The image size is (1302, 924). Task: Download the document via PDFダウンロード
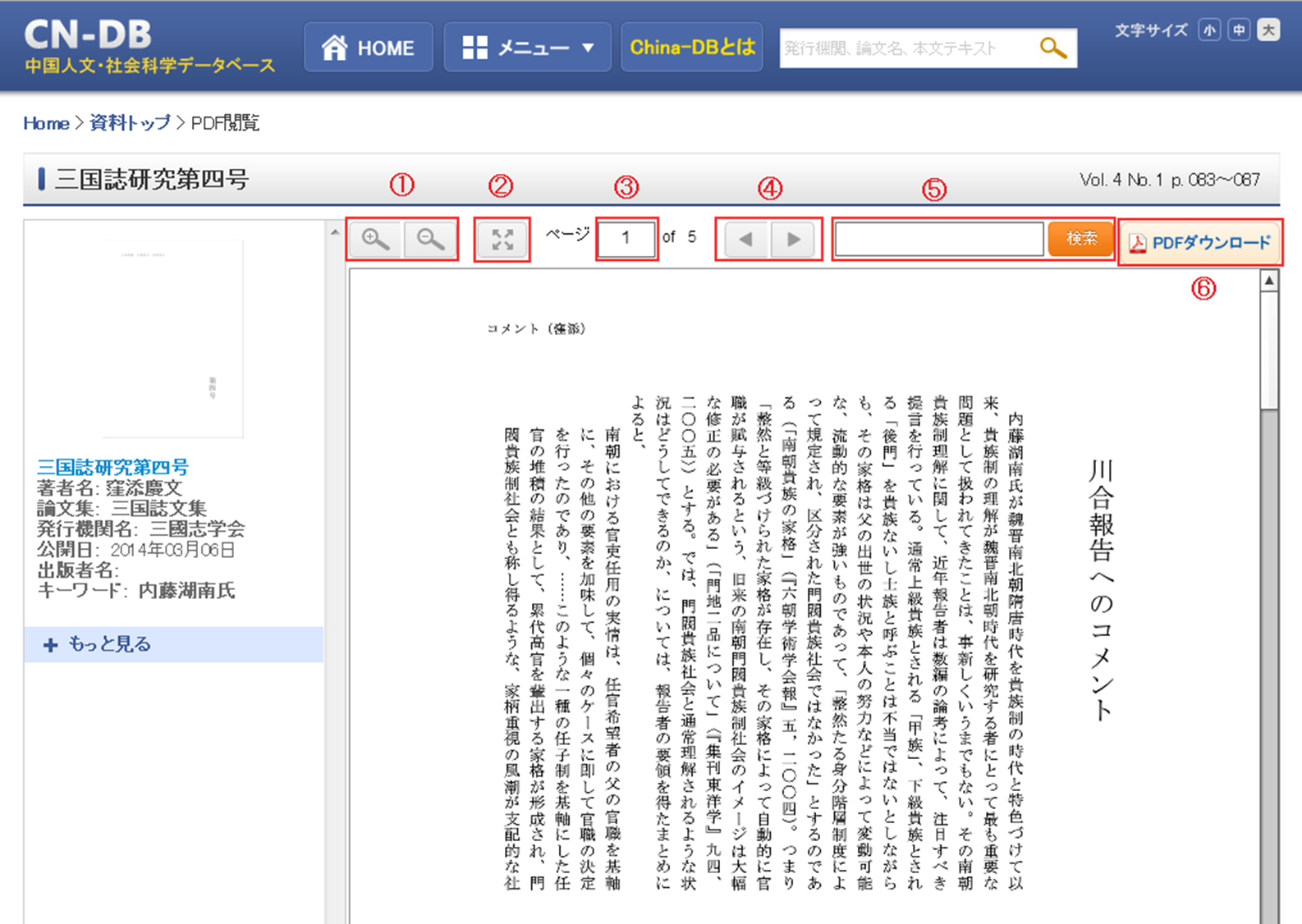[x=1200, y=243]
